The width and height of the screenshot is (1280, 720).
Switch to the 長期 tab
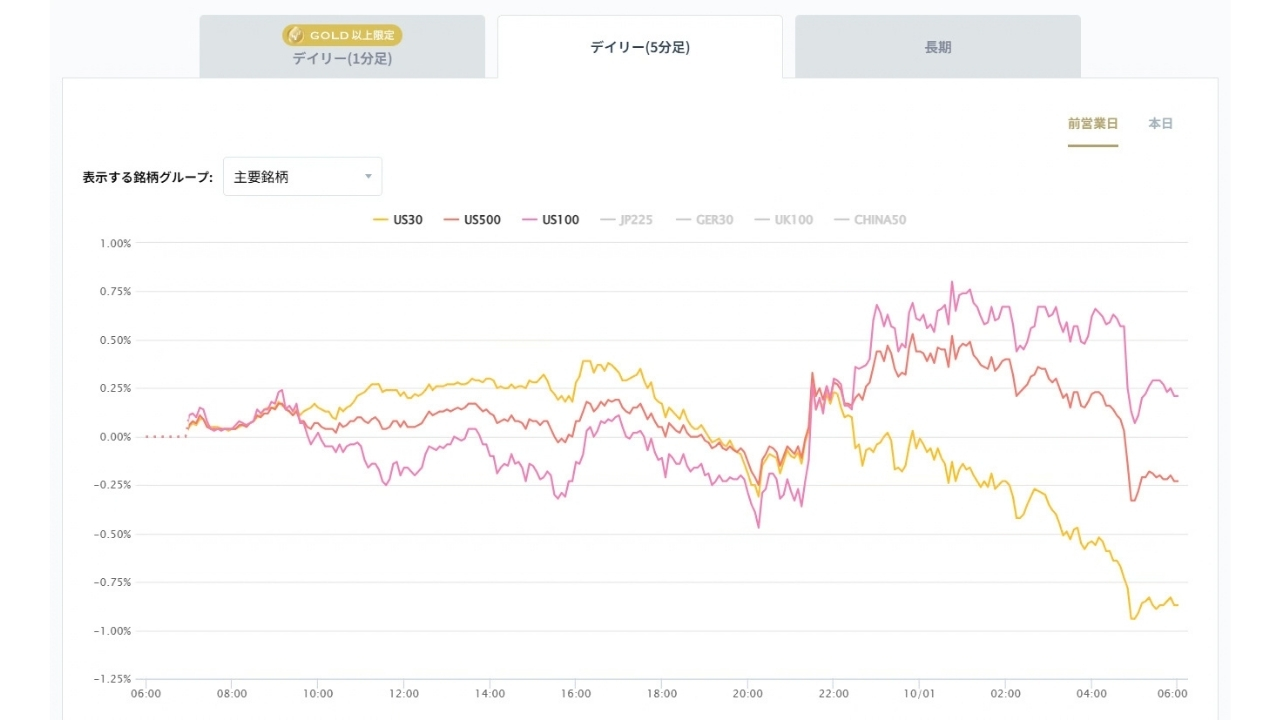[x=938, y=47]
